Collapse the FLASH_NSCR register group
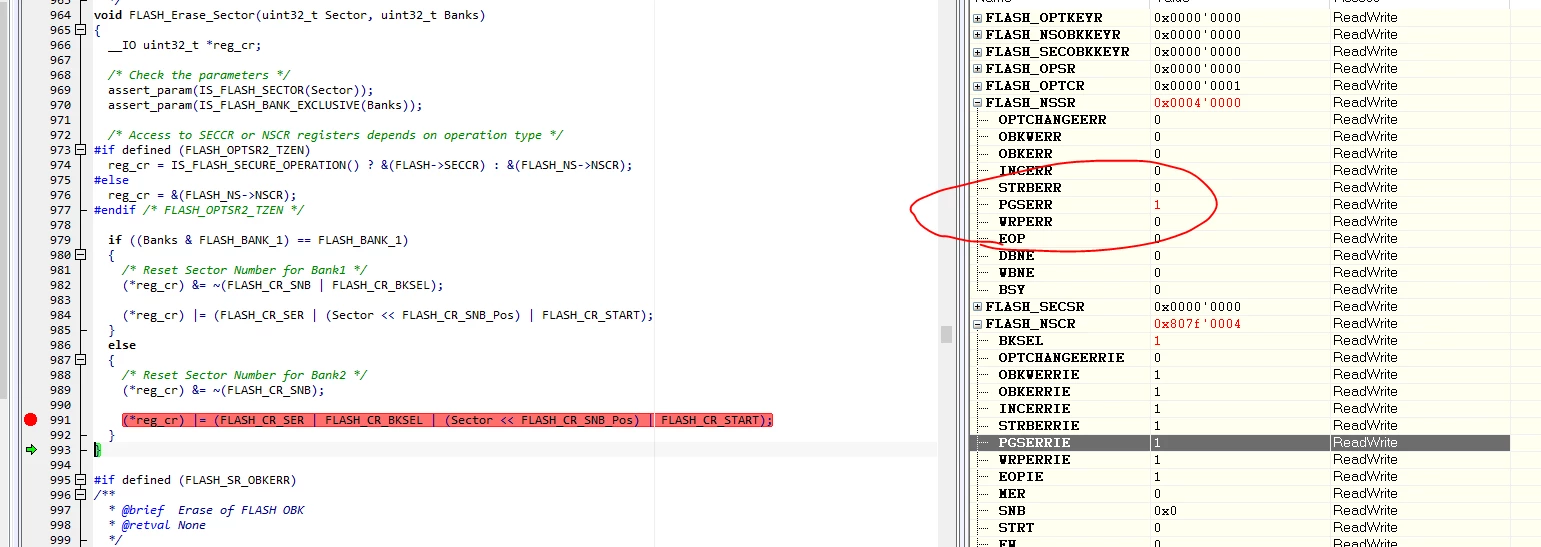 (x=978, y=324)
